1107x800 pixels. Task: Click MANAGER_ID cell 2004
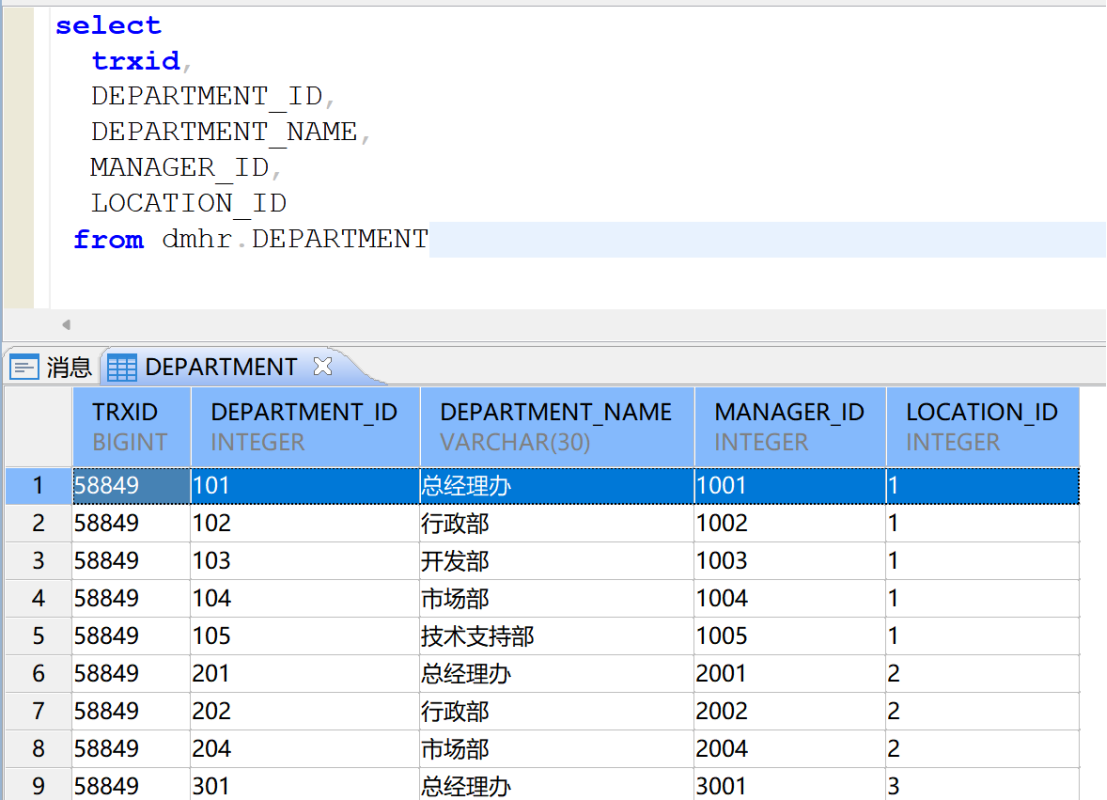(790, 748)
